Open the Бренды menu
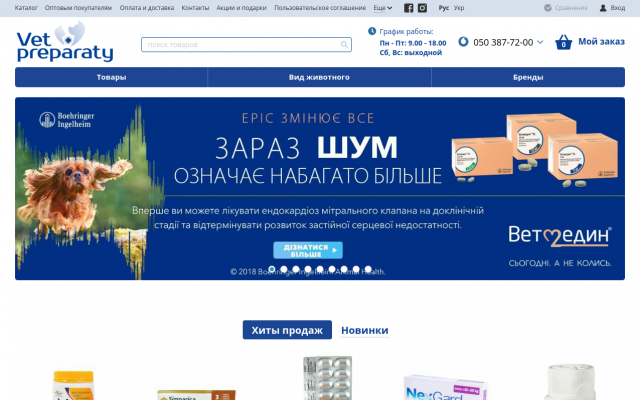Screen dimensions: 640x400 pyautogui.click(x=528, y=77)
